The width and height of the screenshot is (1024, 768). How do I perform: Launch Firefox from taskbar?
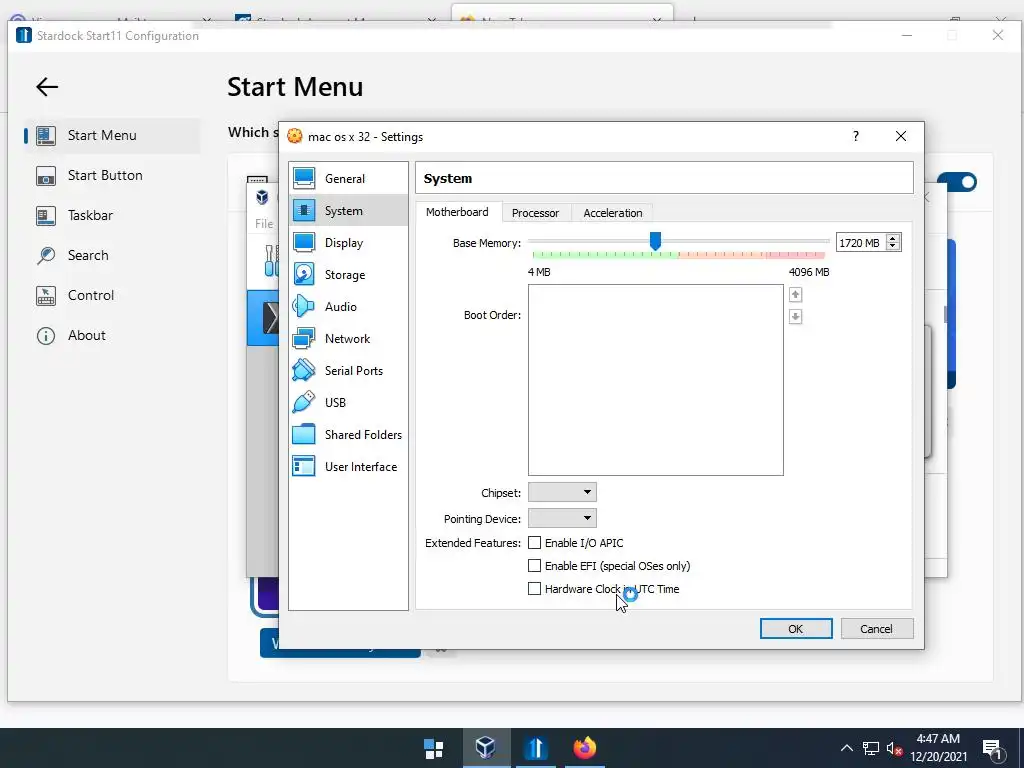point(585,748)
